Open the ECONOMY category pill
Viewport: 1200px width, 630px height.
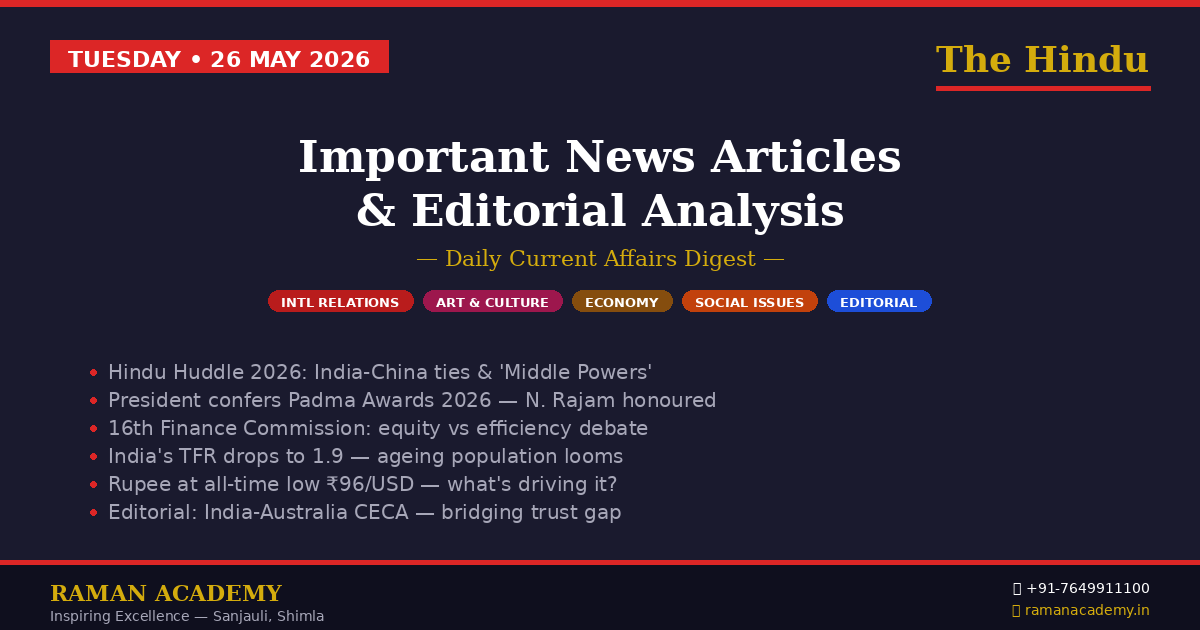pos(622,301)
